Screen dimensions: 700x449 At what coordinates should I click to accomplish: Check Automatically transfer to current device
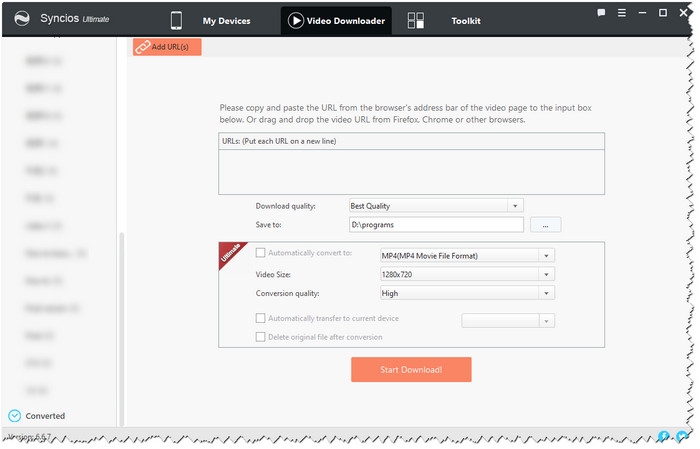[260, 319]
